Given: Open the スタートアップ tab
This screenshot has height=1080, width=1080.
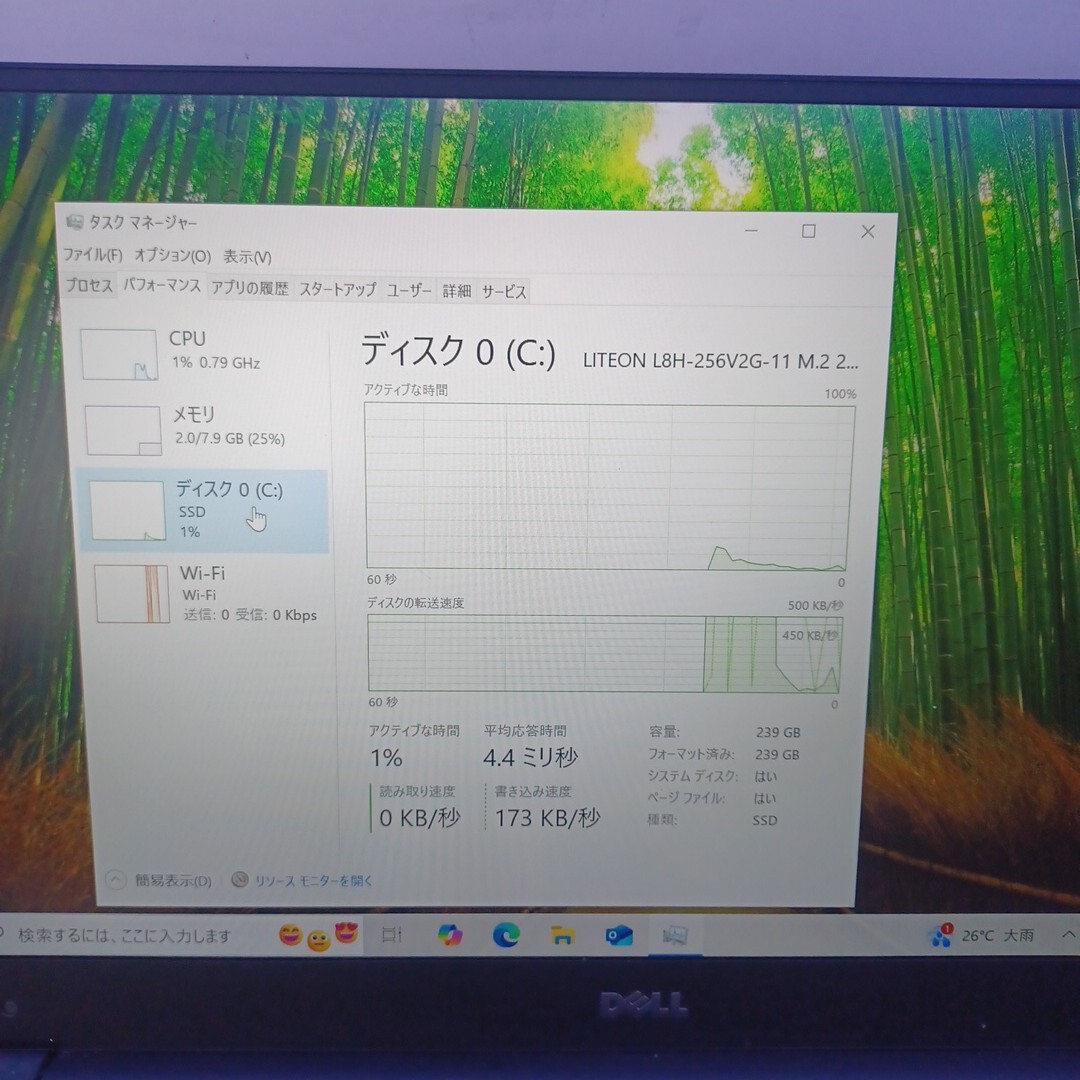Looking at the screenshot, I should (338, 289).
